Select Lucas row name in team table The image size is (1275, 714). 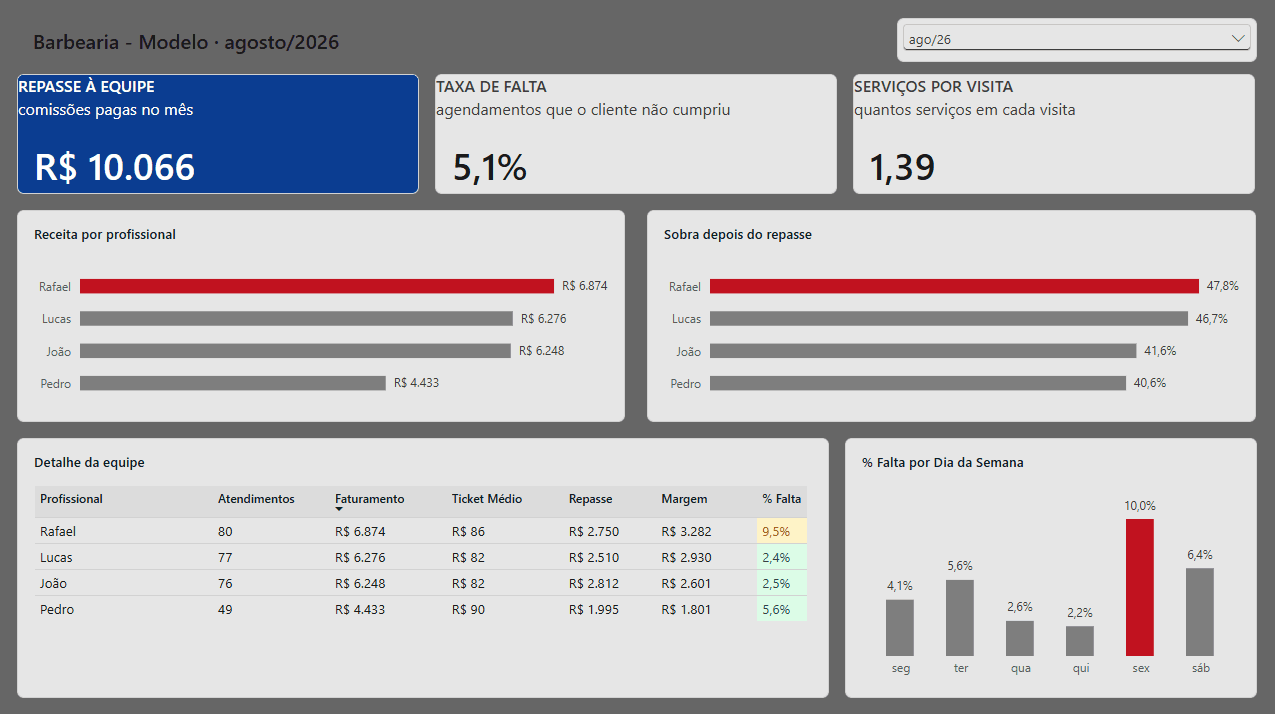pyautogui.click(x=56, y=558)
